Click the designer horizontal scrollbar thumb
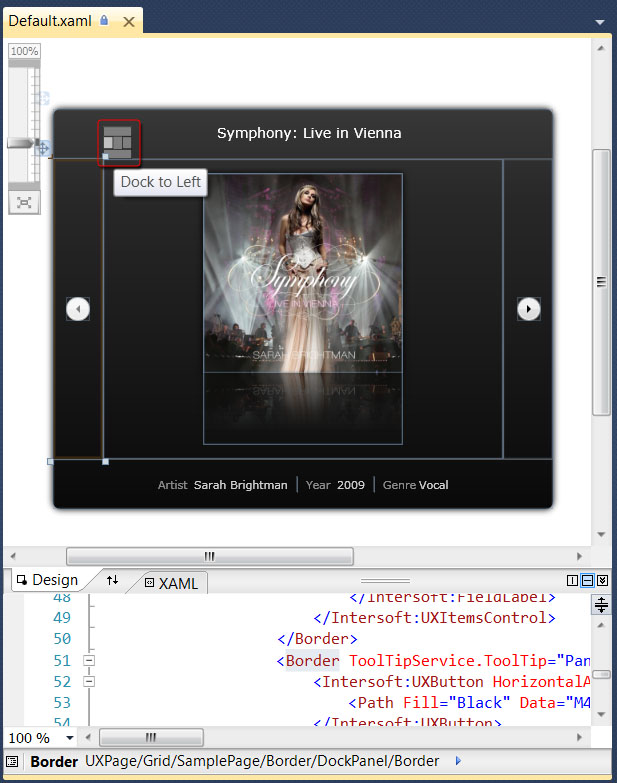Image resolution: width=617 pixels, height=783 pixels. pos(209,556)
